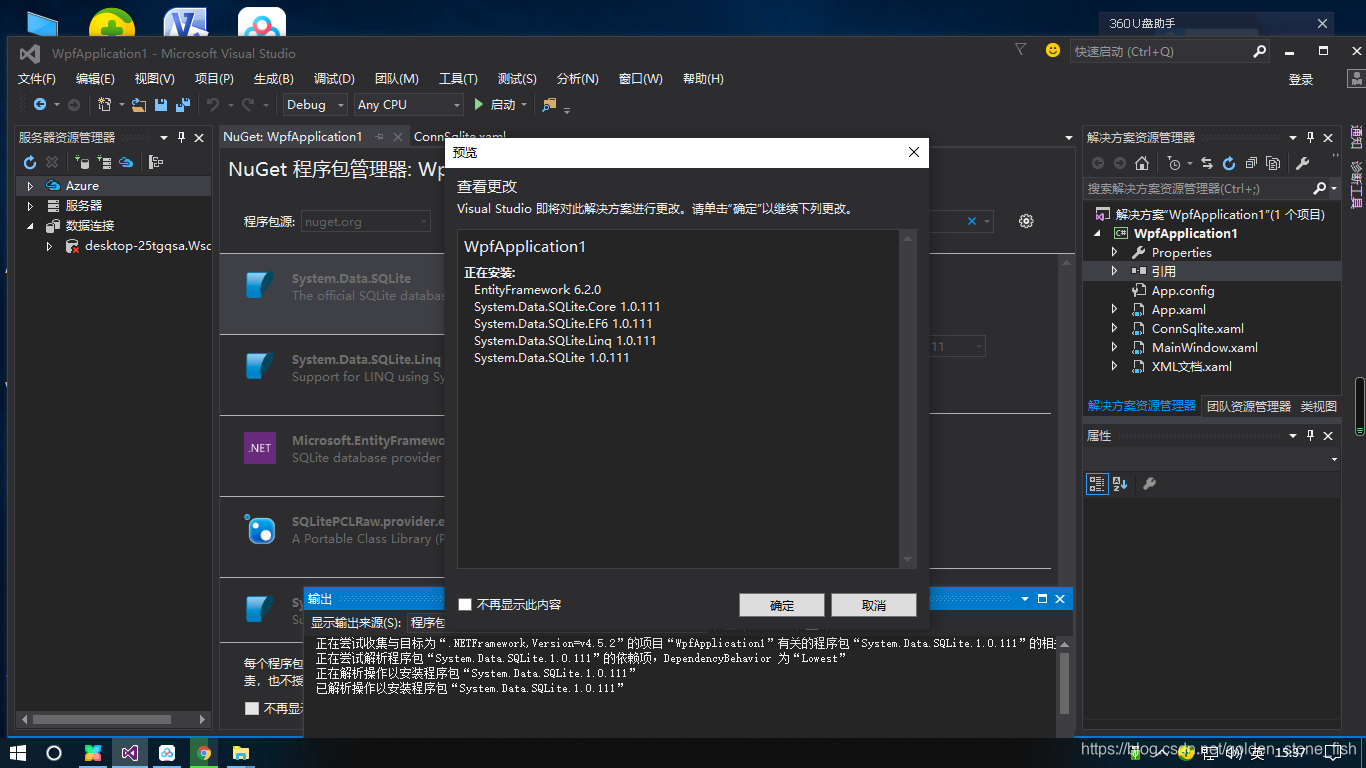1366x768 pixels.
Task: Toggle auto-hide pin on Solution Explorer panel
Action: (x=1309, y=137)
